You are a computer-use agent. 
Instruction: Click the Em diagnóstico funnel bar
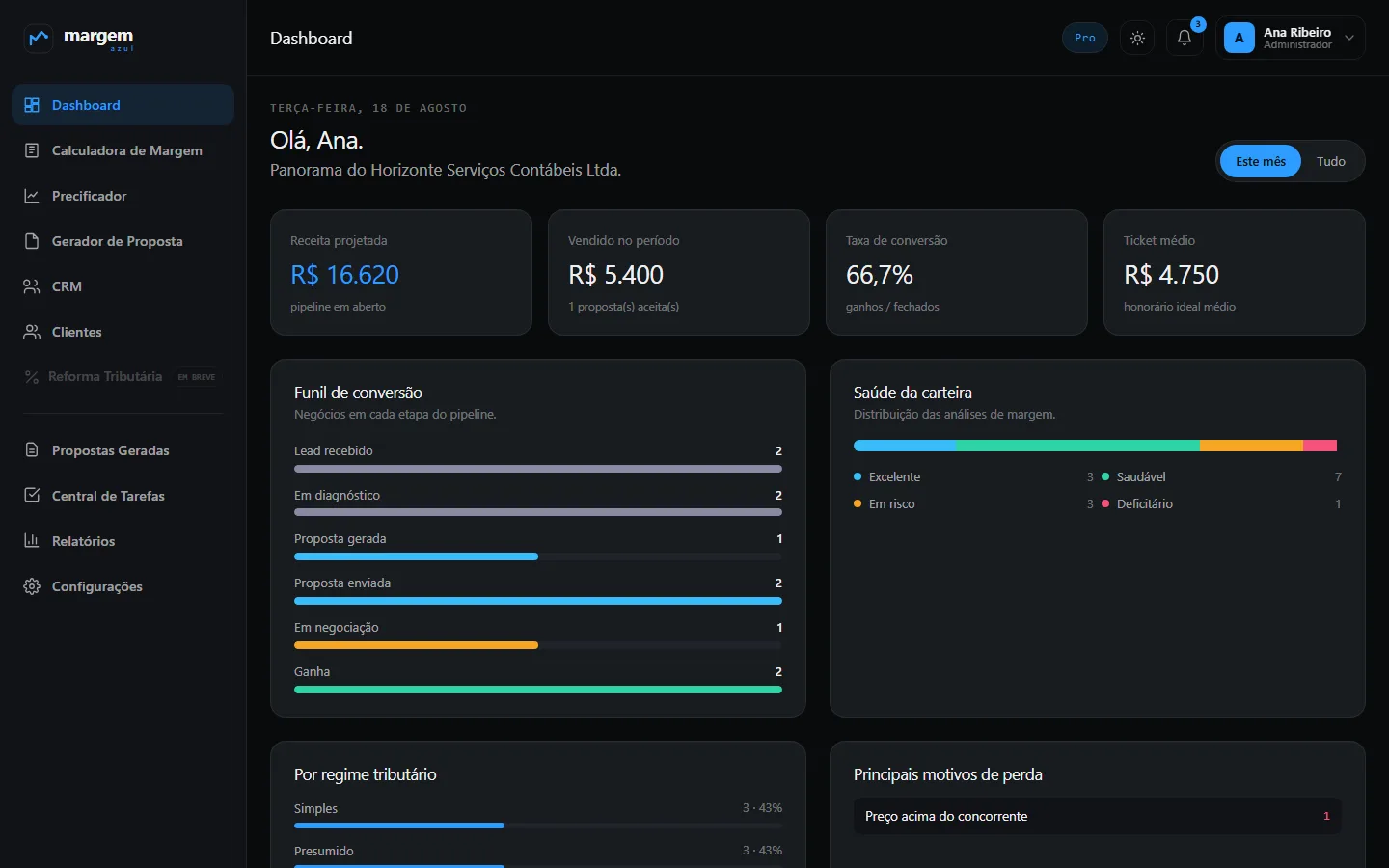tap(538, 512)
